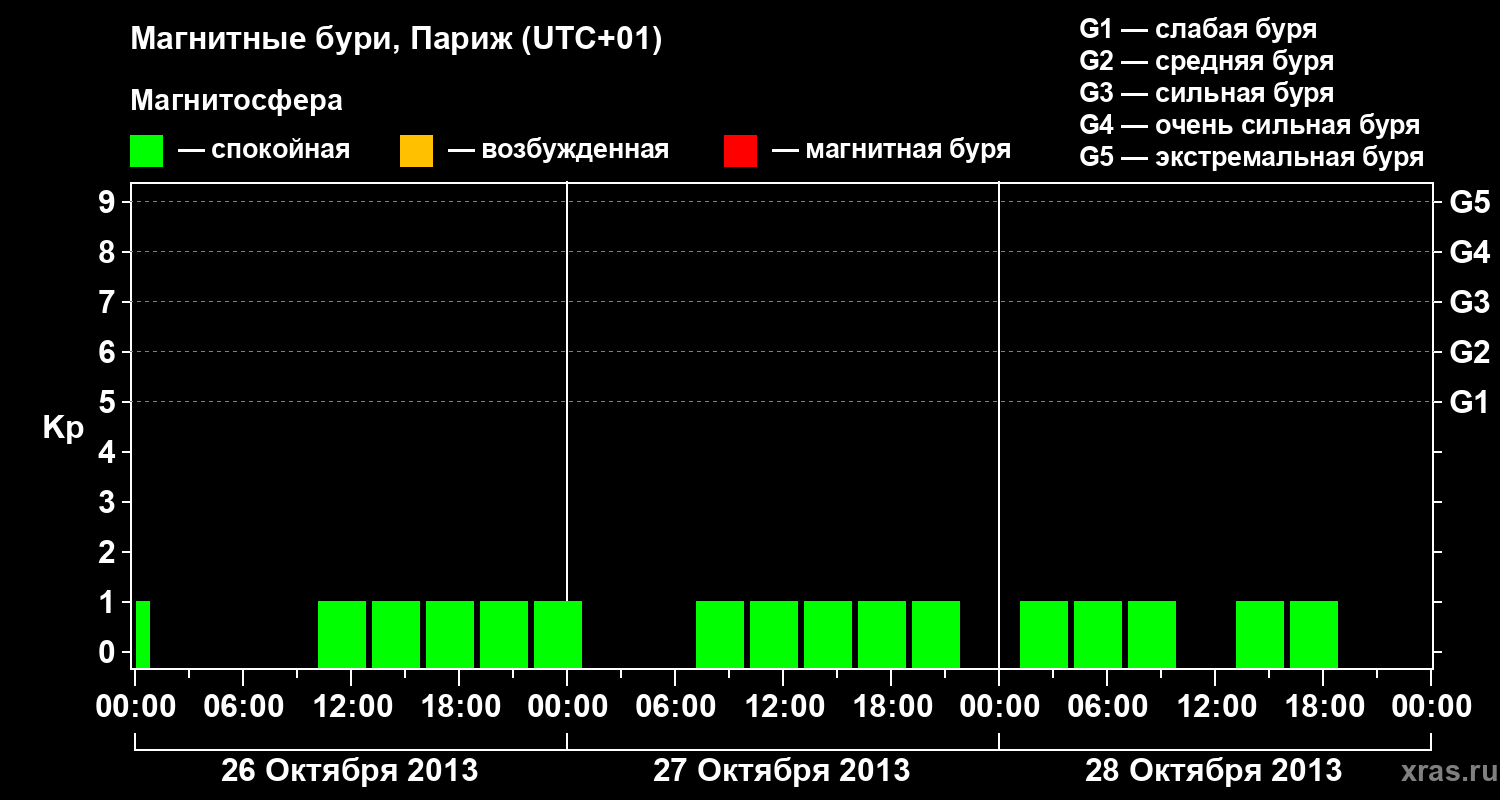
Task: Click the '12:00' time label above '26 Октября 2013'
Action: coord(351,707)
